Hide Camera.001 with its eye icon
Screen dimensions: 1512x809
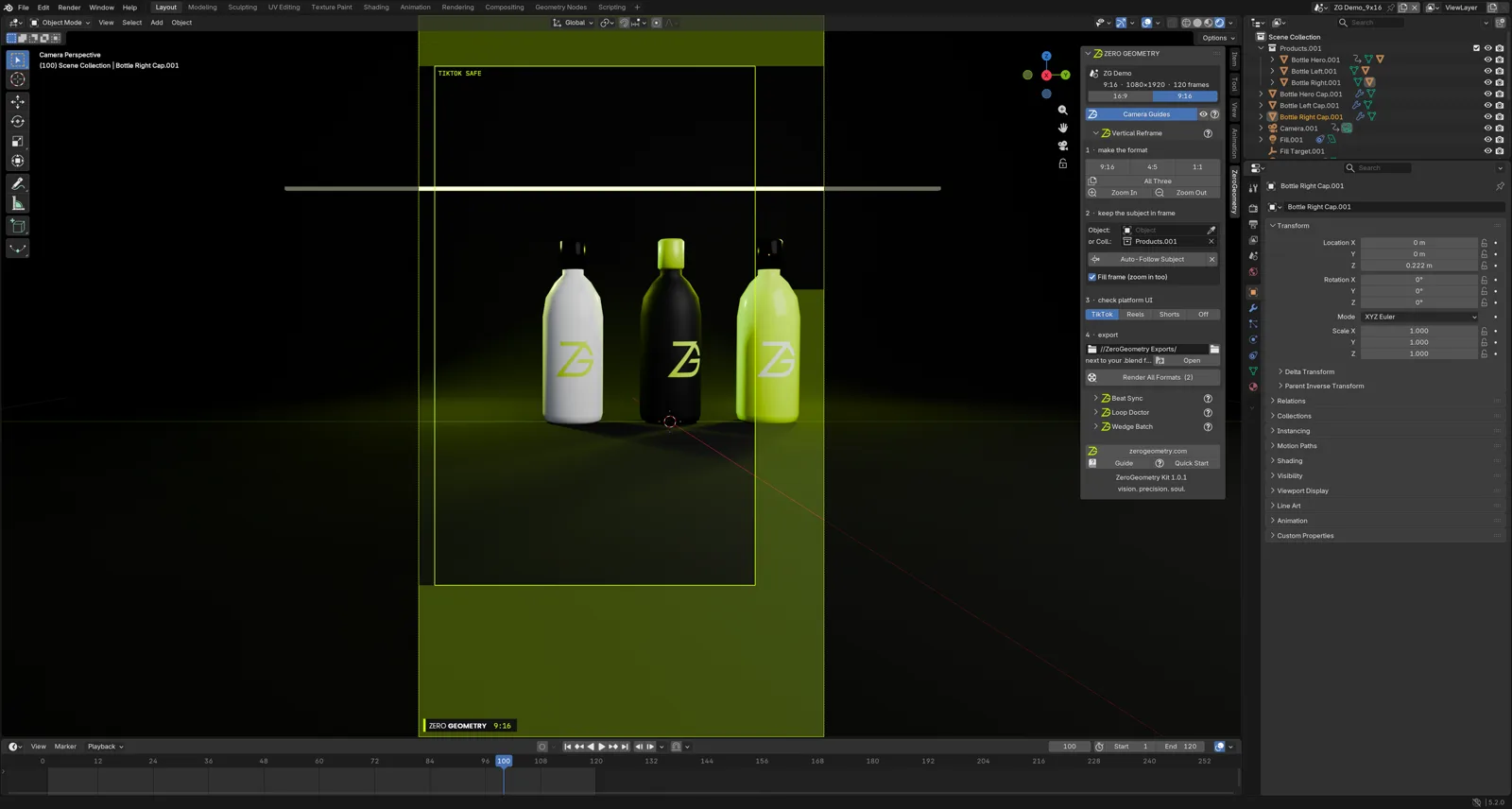coord(1487,129)
